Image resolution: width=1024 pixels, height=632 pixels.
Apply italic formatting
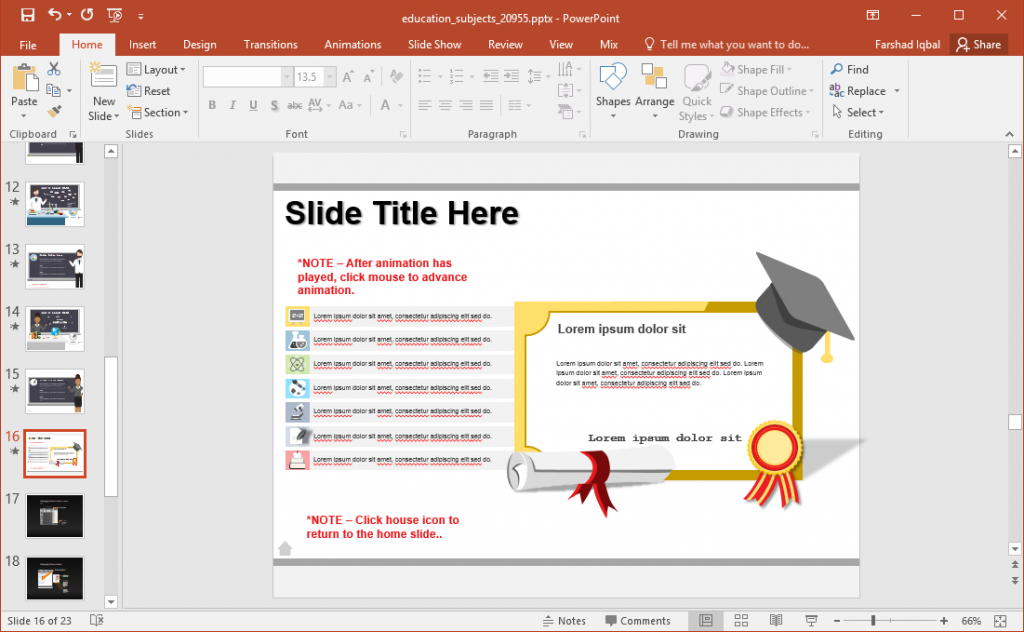[231, 104]
